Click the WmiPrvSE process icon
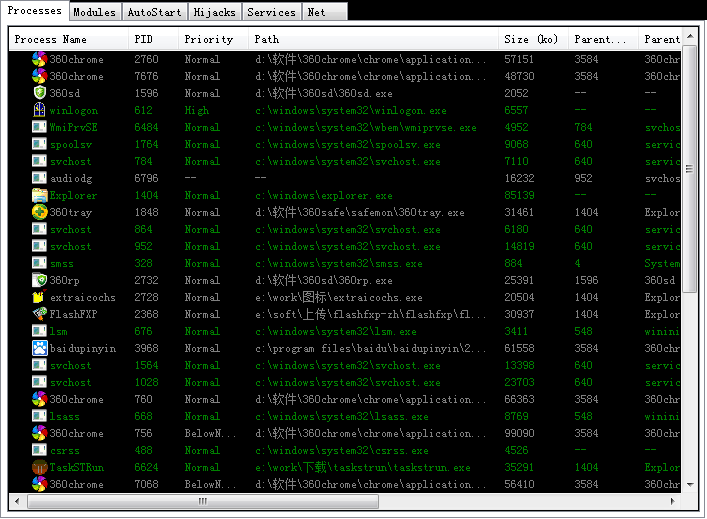The image size is (707, 519). tap(40, 127)
